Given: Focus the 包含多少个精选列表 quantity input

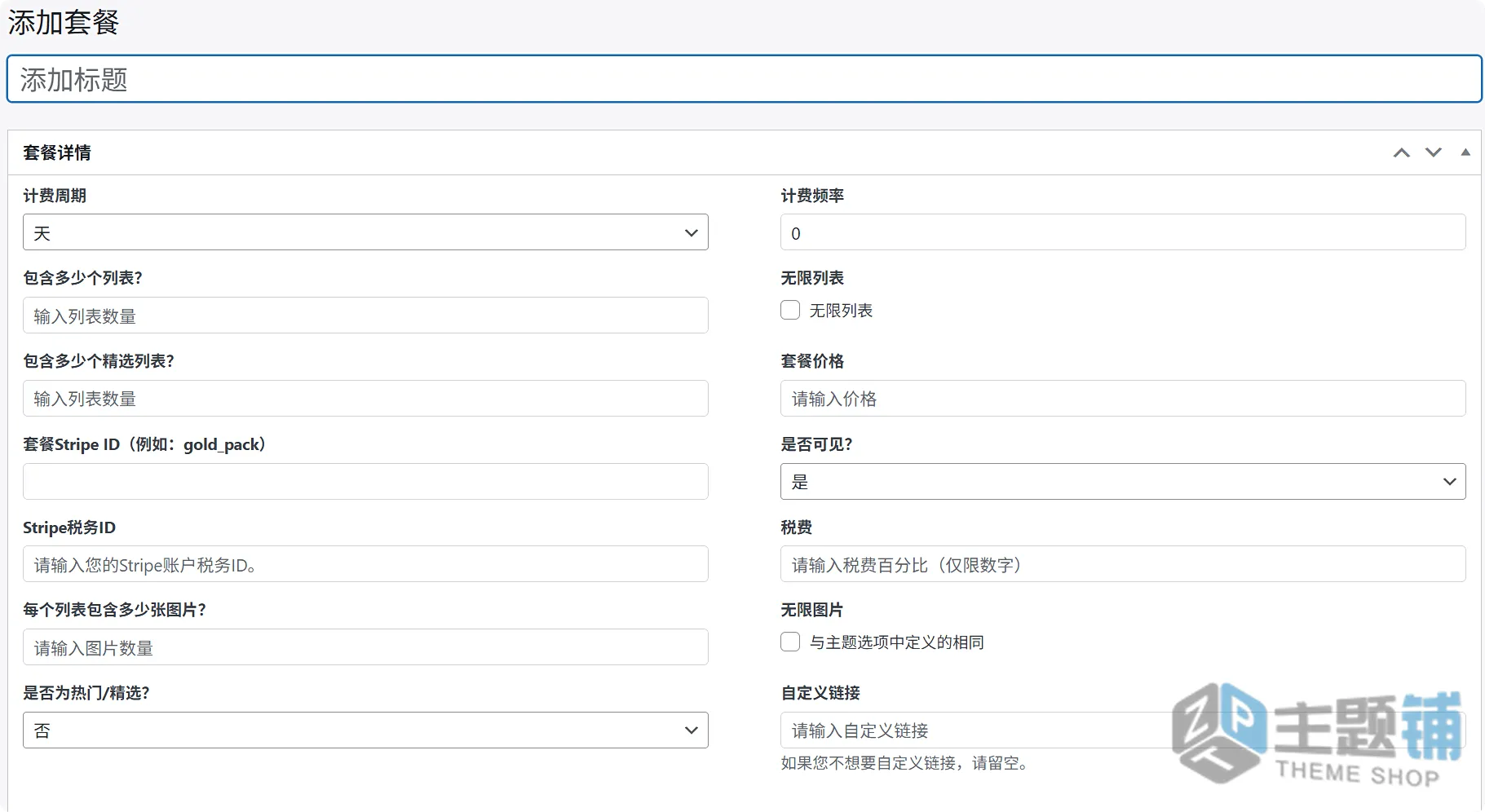Looking at the screenshot, I should (365, 399).
